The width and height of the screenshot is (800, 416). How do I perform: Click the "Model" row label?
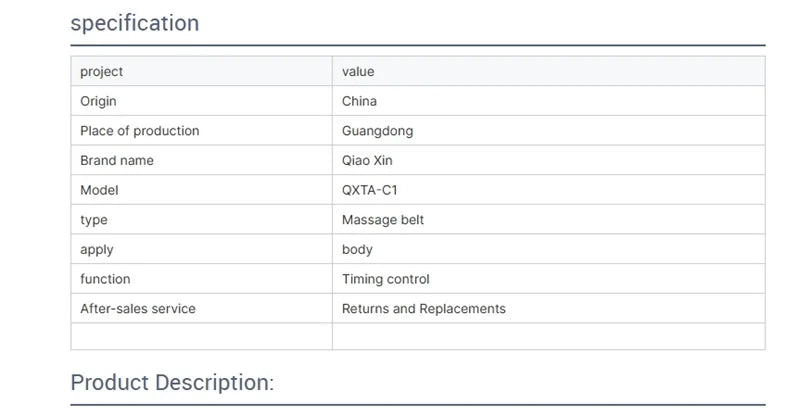pyautogui.click(x=99, y=190)
